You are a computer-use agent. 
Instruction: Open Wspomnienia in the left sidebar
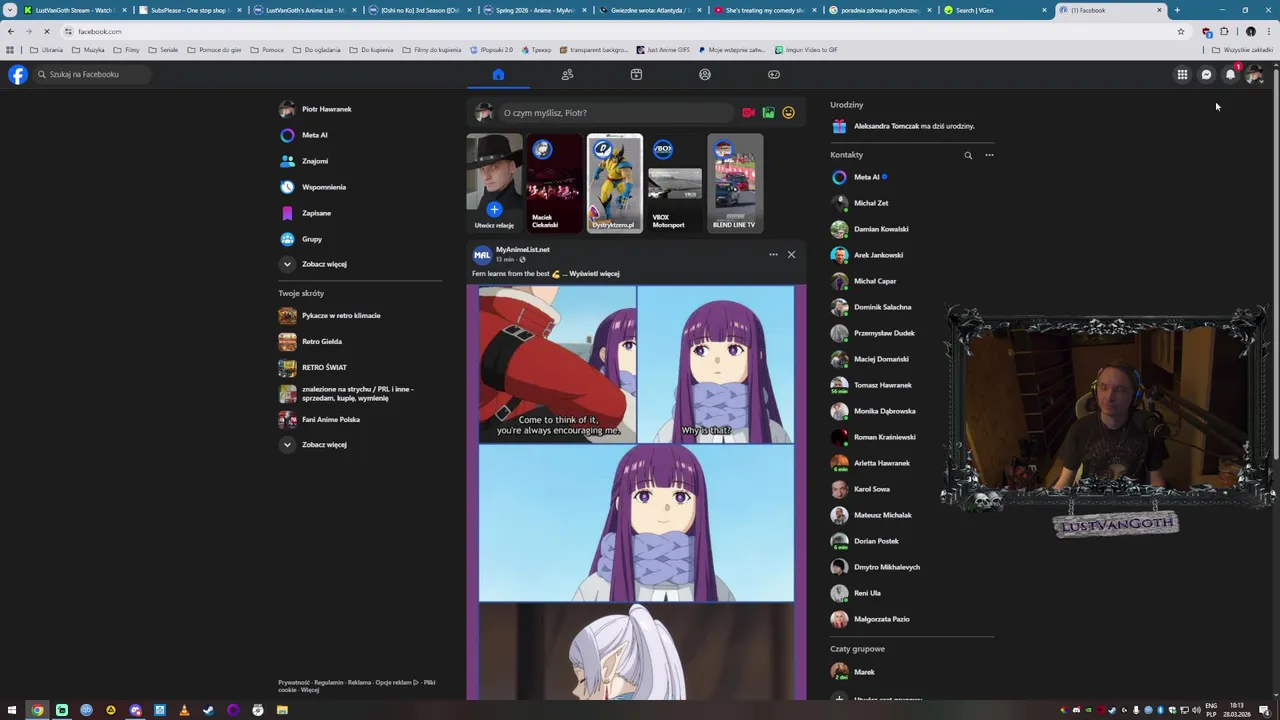pos(360,187)
